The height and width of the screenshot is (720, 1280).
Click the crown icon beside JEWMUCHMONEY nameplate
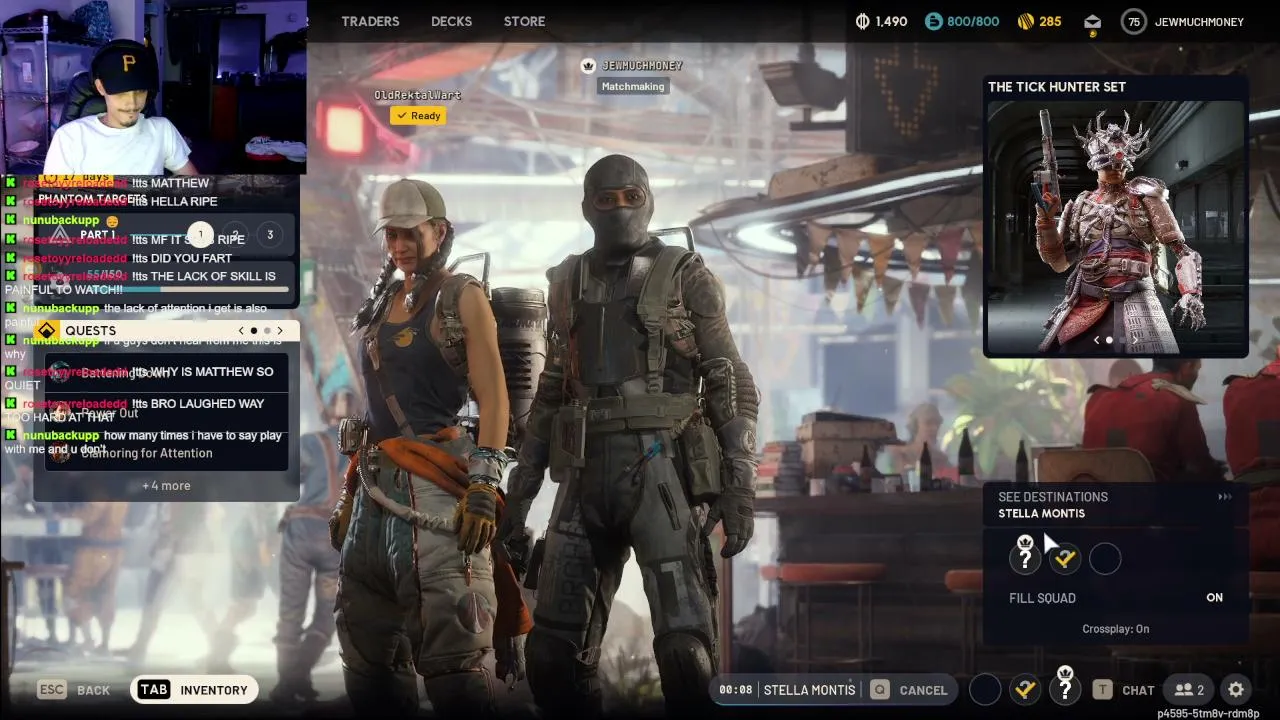click(x=588, y=66)
